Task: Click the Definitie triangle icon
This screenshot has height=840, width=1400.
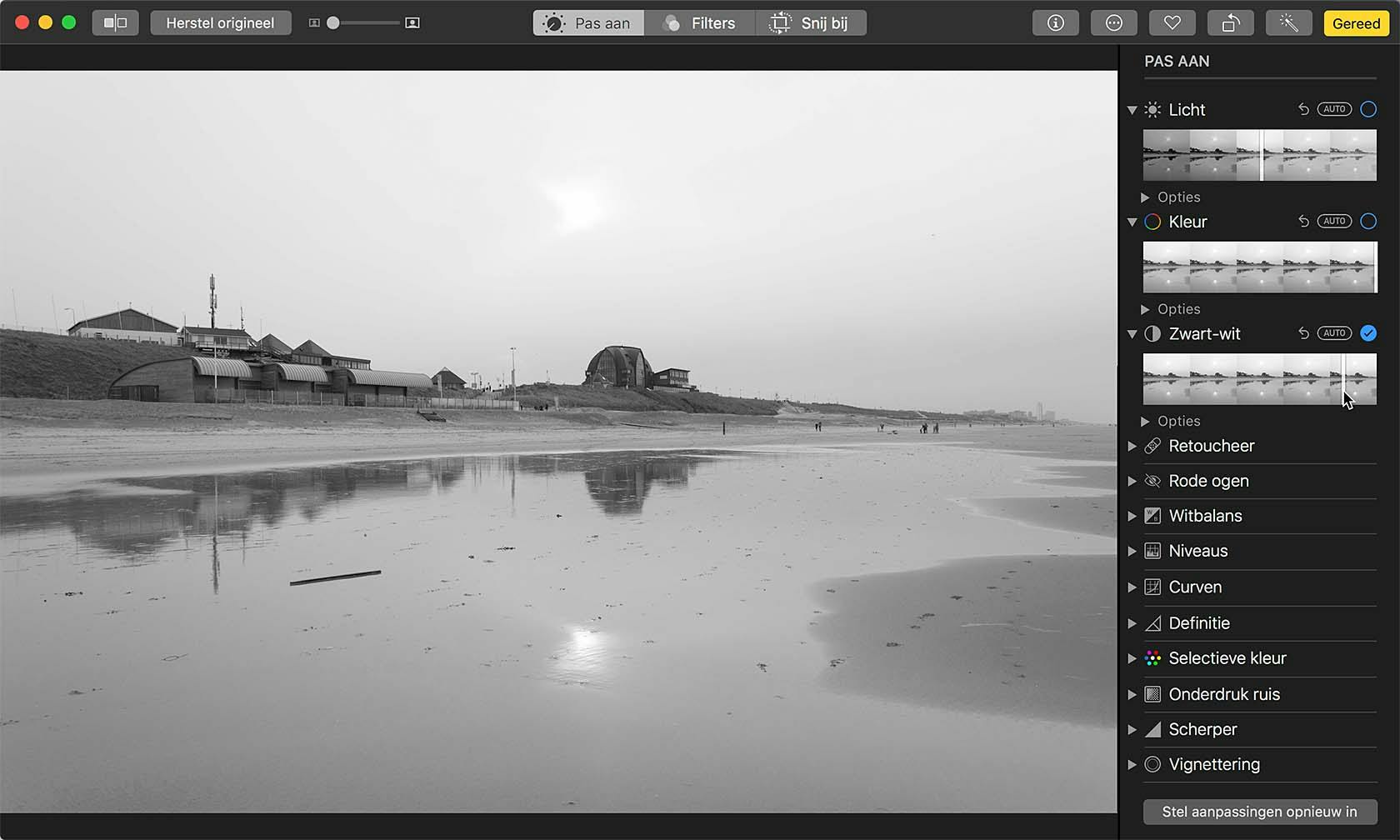Action: (x=1152, y=623)
